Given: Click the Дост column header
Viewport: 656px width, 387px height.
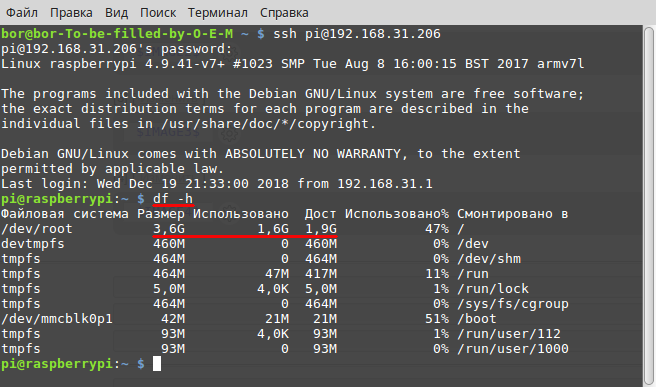Looking at the screenshot, I should point(320,215).
